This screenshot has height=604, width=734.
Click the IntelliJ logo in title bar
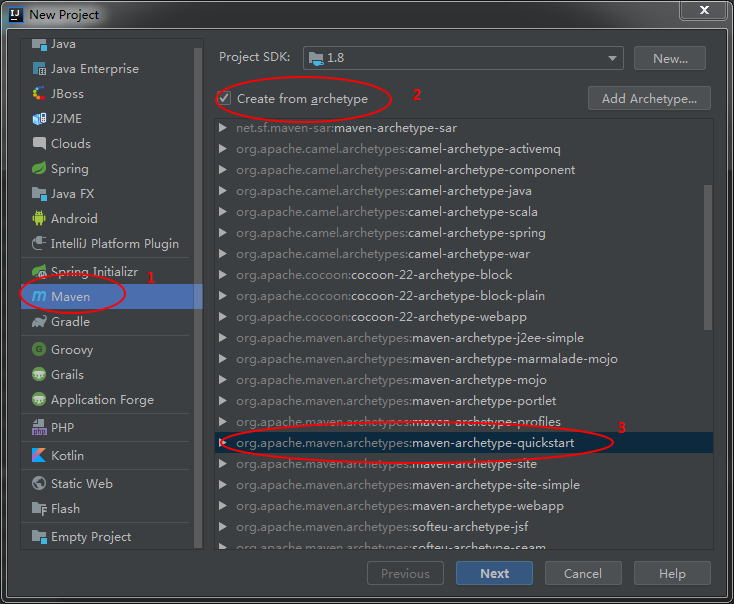coord(15,15)
